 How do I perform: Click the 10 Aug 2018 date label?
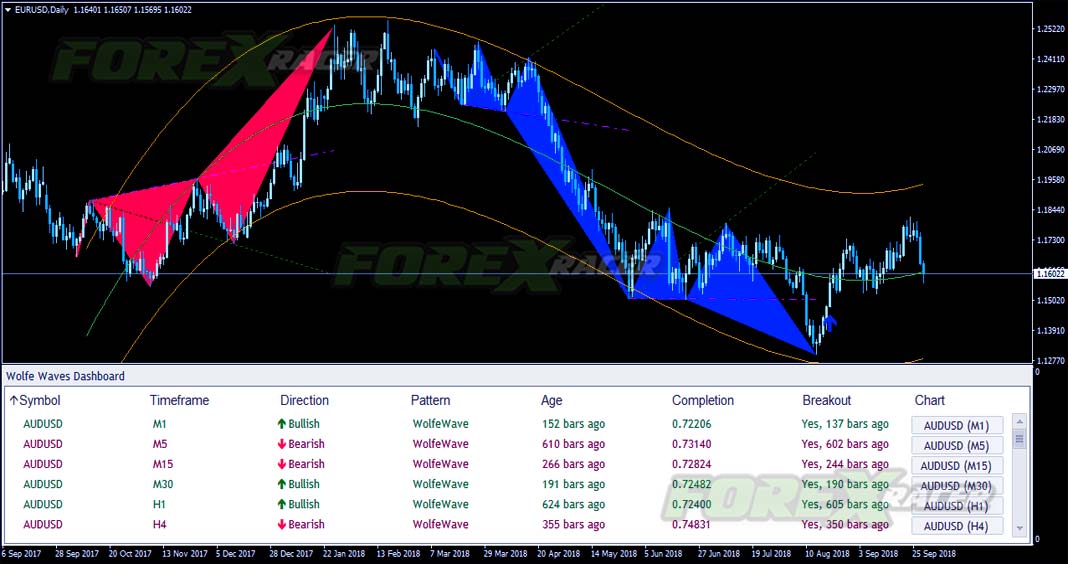point(828,554)
